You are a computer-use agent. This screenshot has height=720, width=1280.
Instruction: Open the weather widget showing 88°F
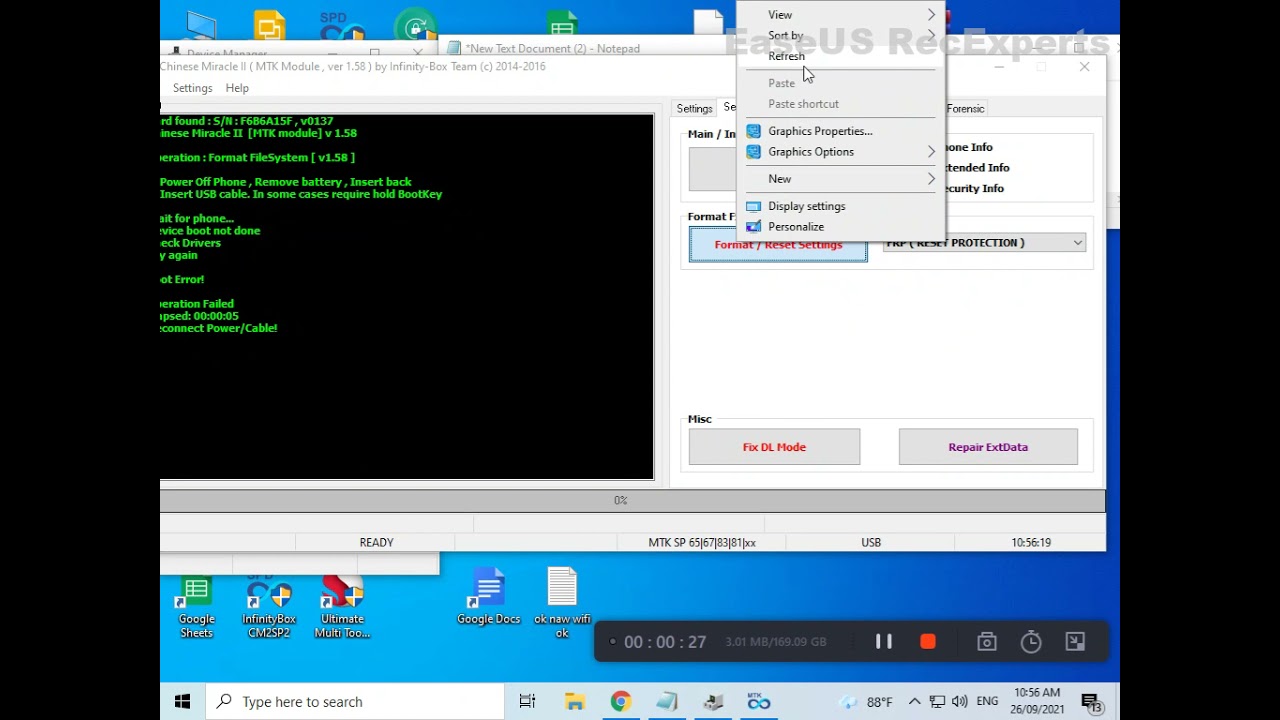(x=866, y=702)
